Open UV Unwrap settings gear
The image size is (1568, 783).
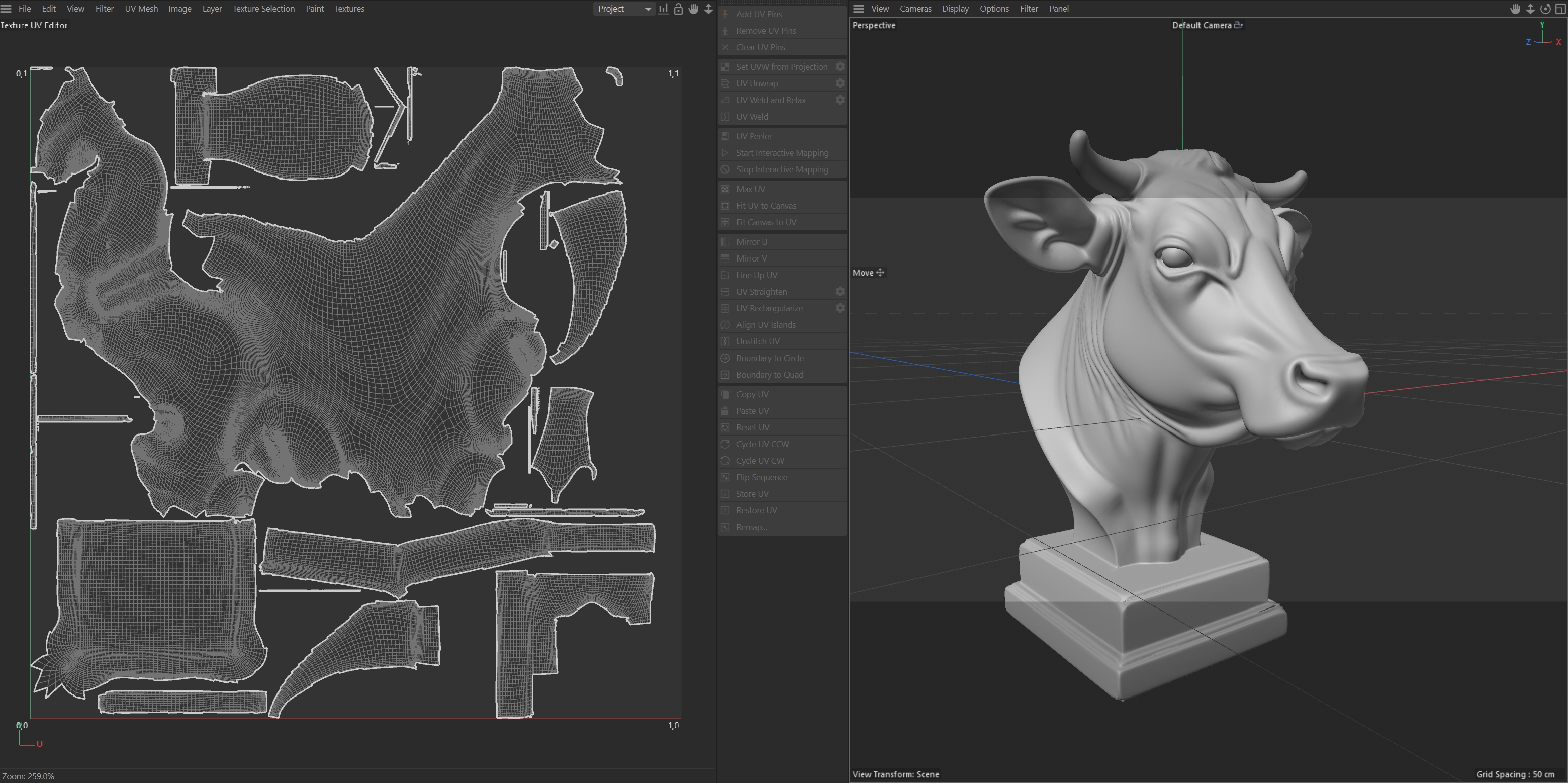[840, 83]
